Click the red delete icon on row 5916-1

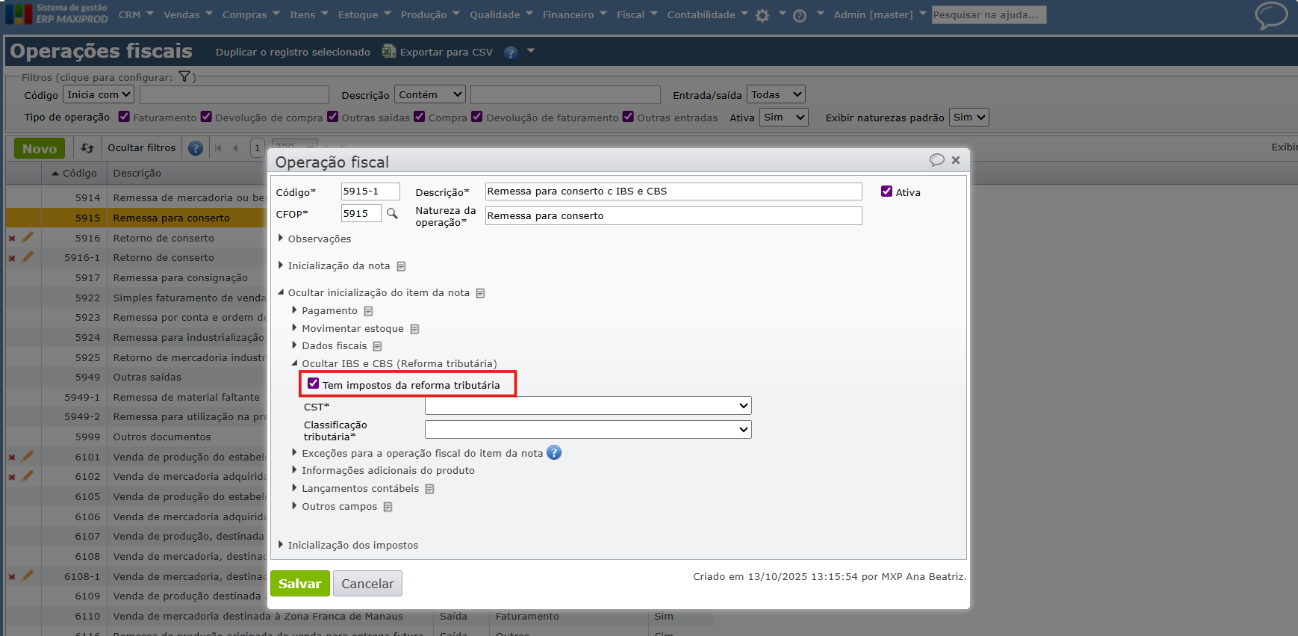click(12, 258)
